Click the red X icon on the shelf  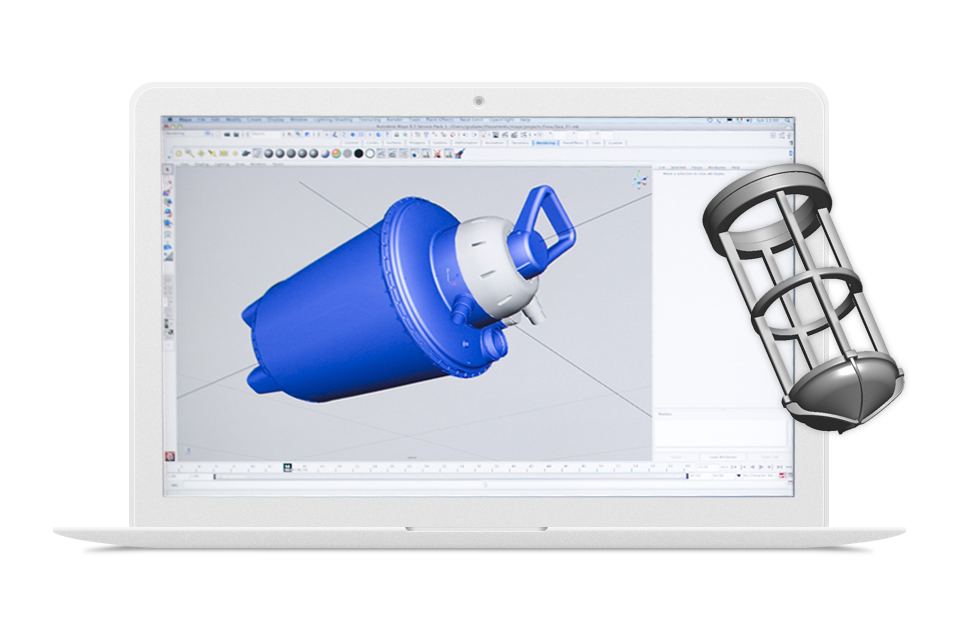point(437,153)
